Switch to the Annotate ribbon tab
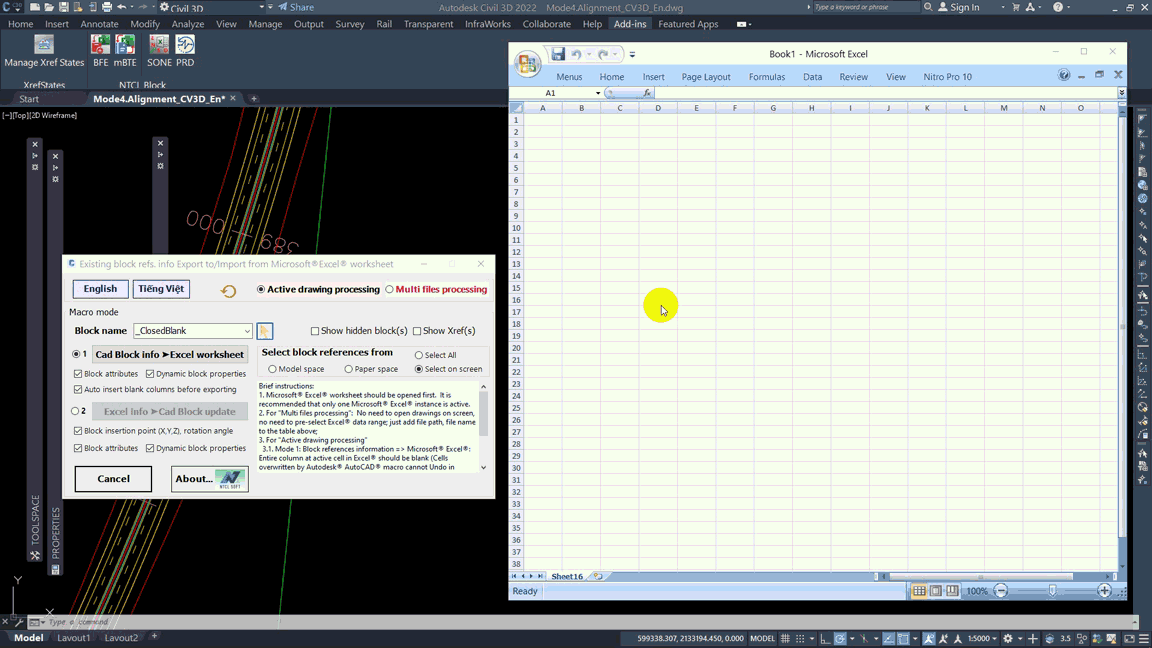Viewport: 1152px width, 648px height. (x=99, y=24)
